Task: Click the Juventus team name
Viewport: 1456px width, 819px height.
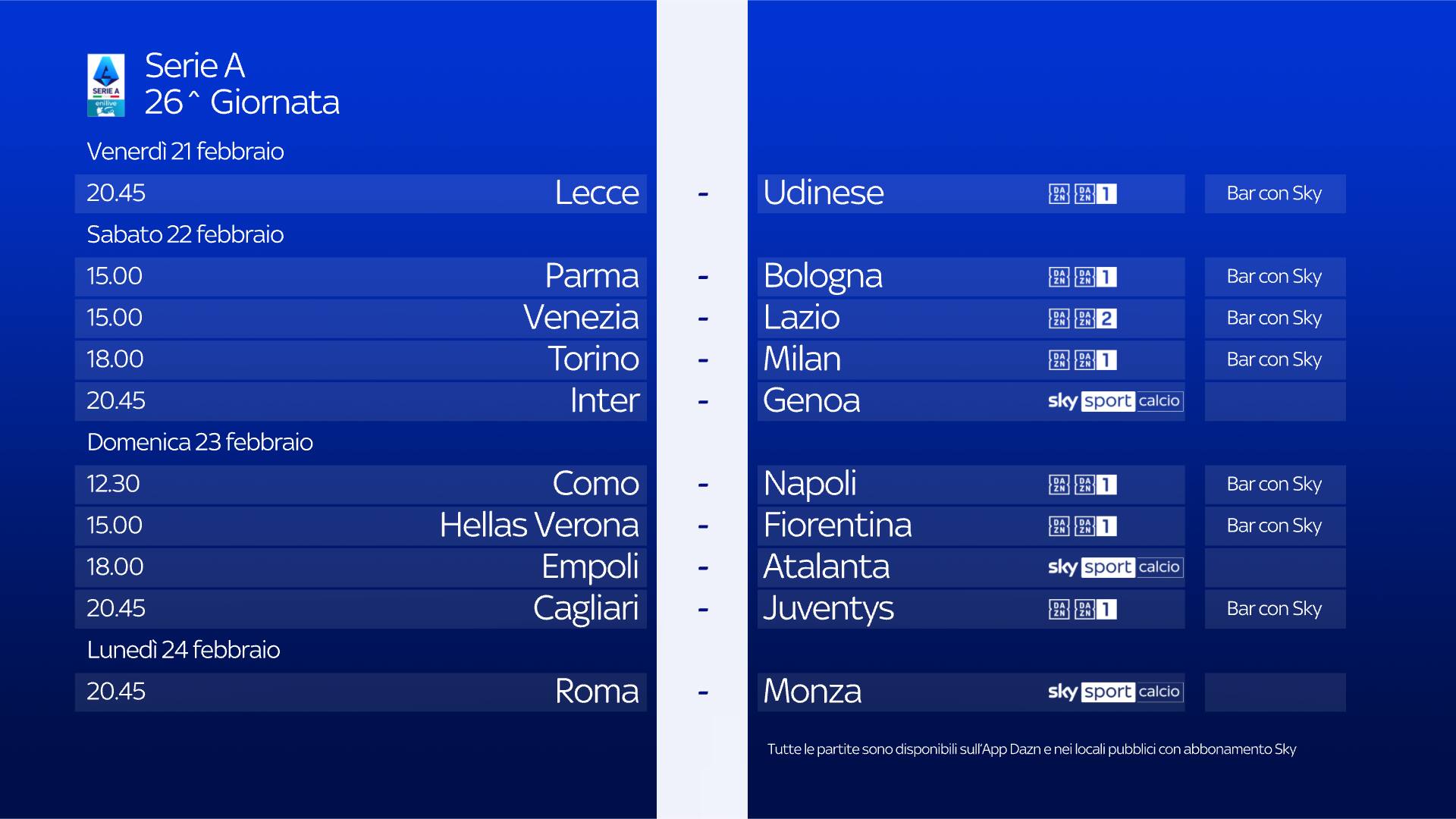Action: (828, 609)
